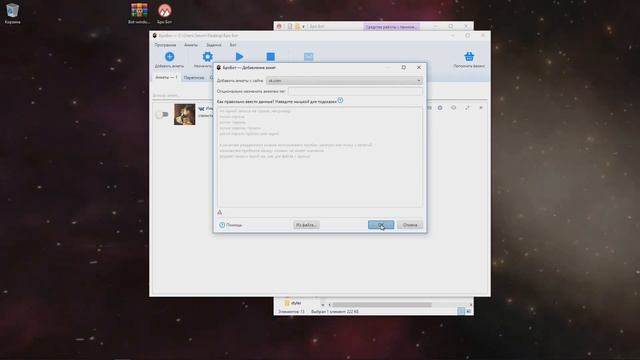640x360 pixels.
Task: Click the highlighted ribbon tab in Explorer window
Action: pos(391,27)
